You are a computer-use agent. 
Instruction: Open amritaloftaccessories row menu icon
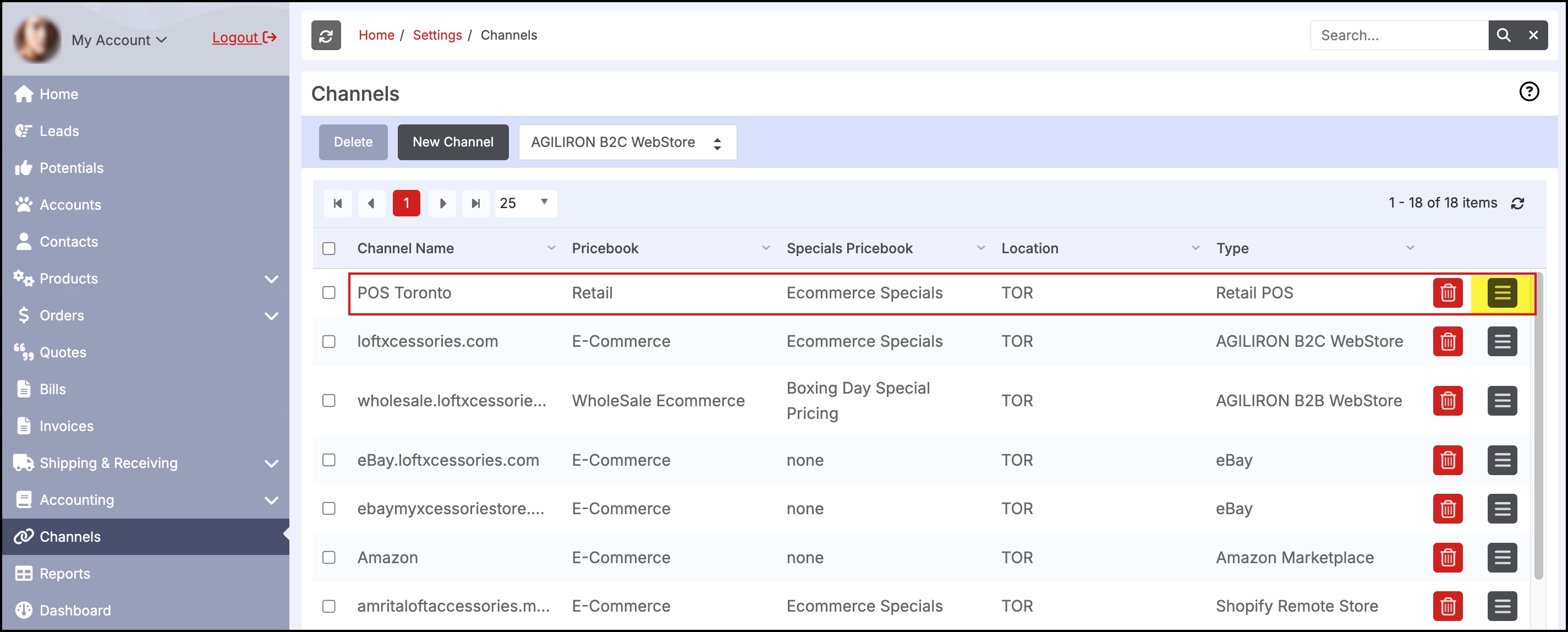point(1501,607)
